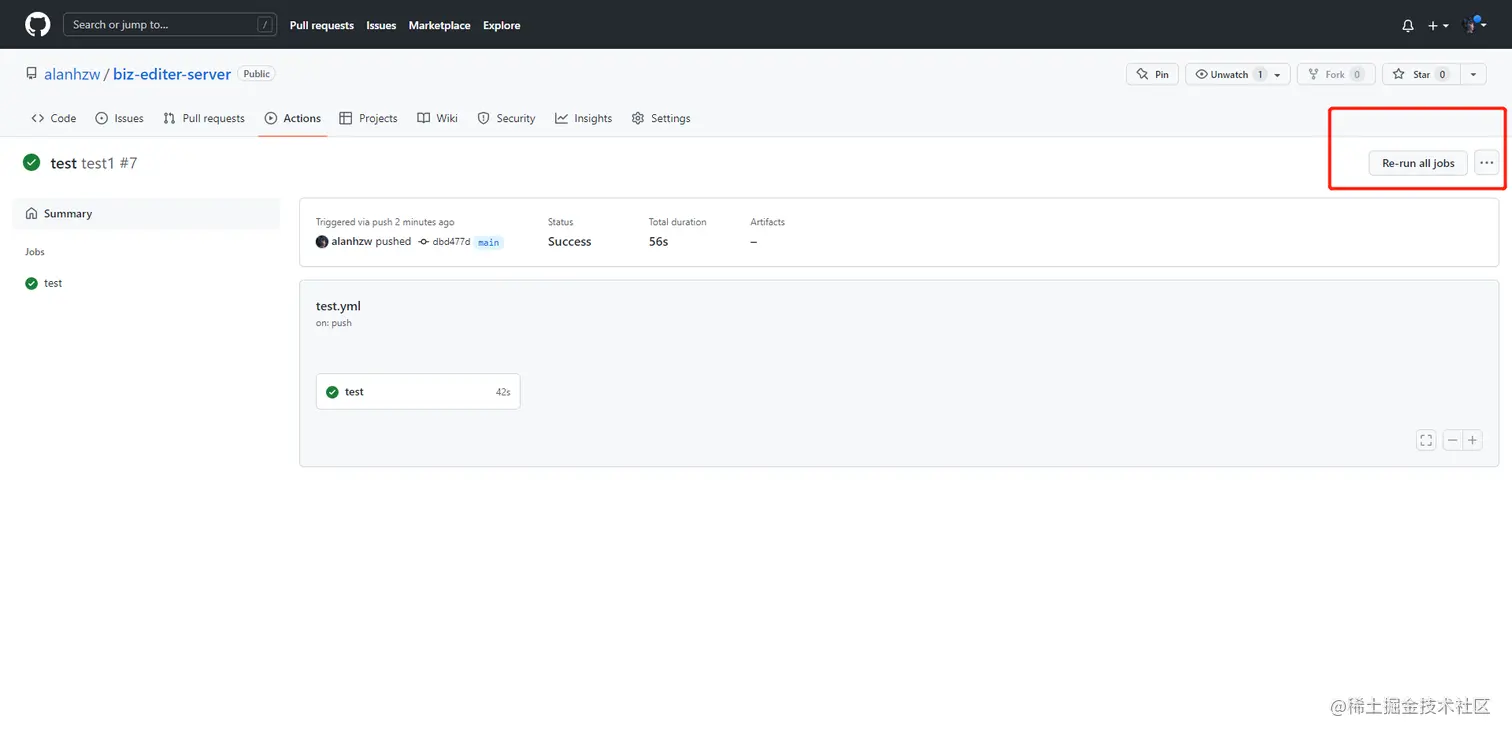Switch to the repository Pull requests tab

204,118
